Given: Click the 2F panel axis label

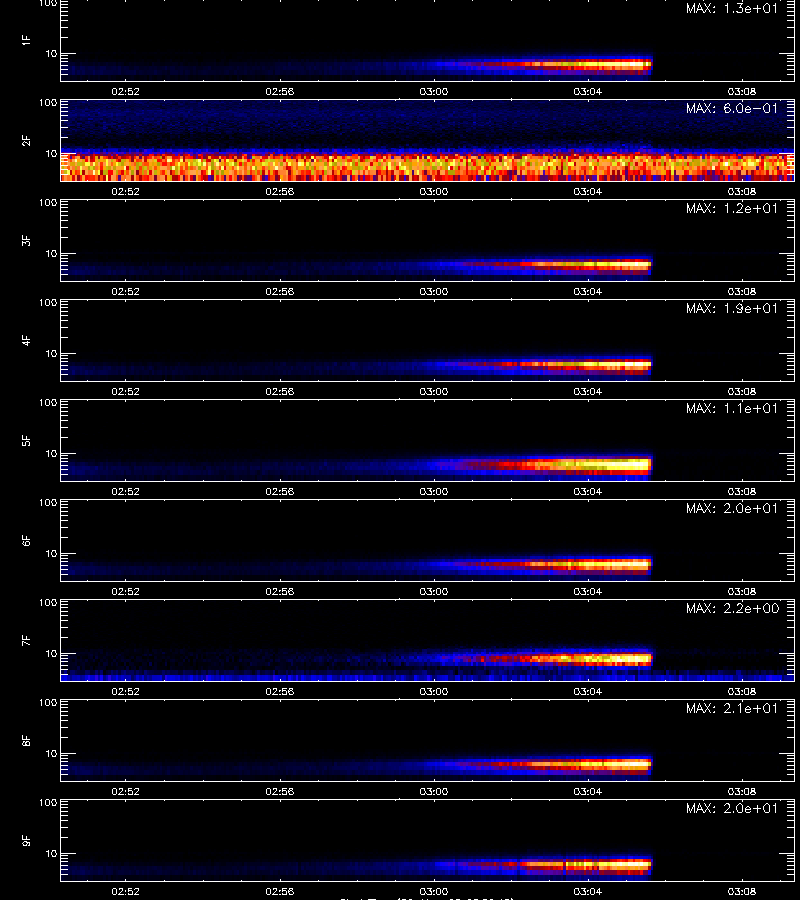Looking at the screenshot, I should click(26, 141).
